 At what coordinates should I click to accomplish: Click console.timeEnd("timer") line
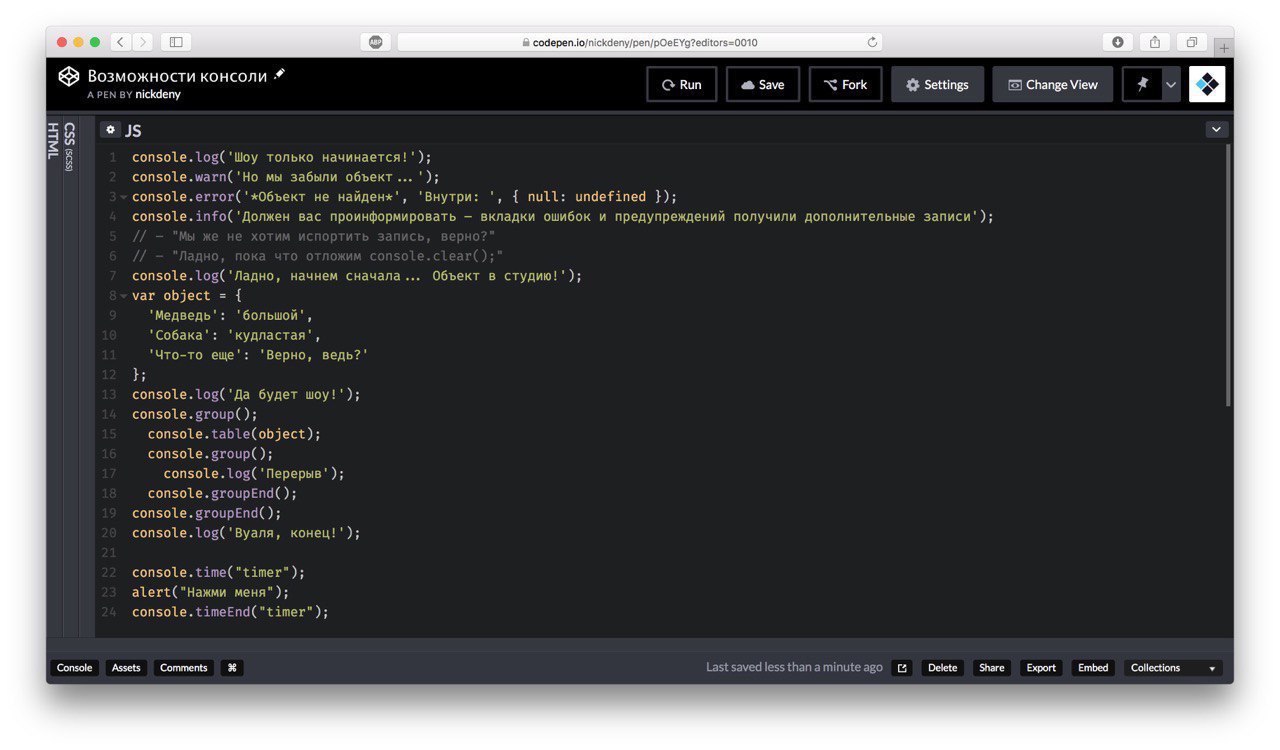(230, 612)
